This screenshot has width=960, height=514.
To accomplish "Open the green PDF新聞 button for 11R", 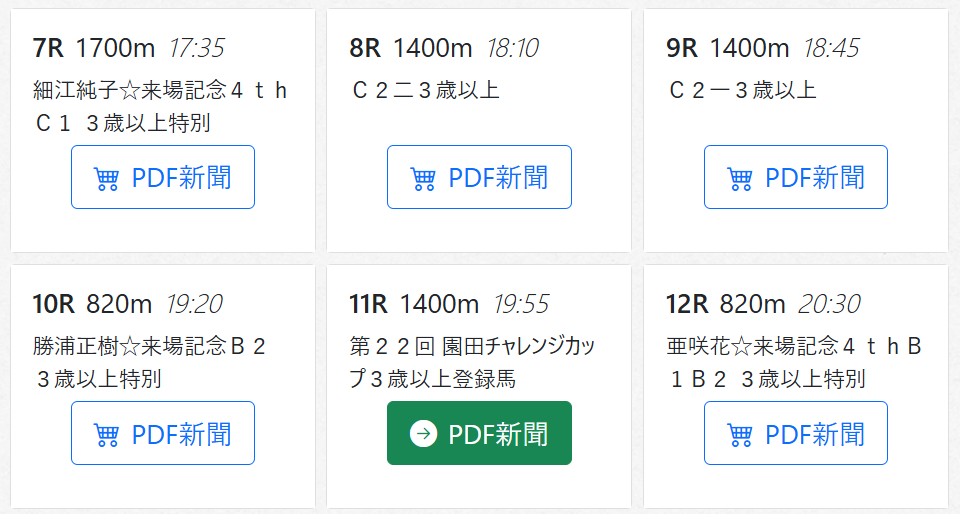I will click(x=479, y=433).
